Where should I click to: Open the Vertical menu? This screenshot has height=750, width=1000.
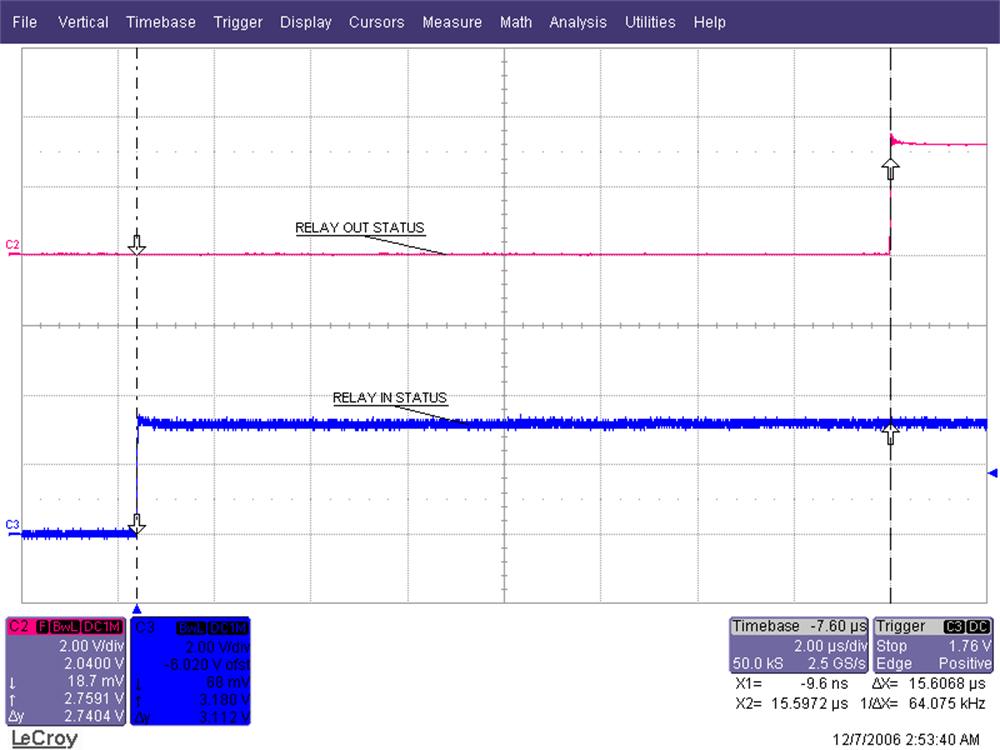[85, 22]
